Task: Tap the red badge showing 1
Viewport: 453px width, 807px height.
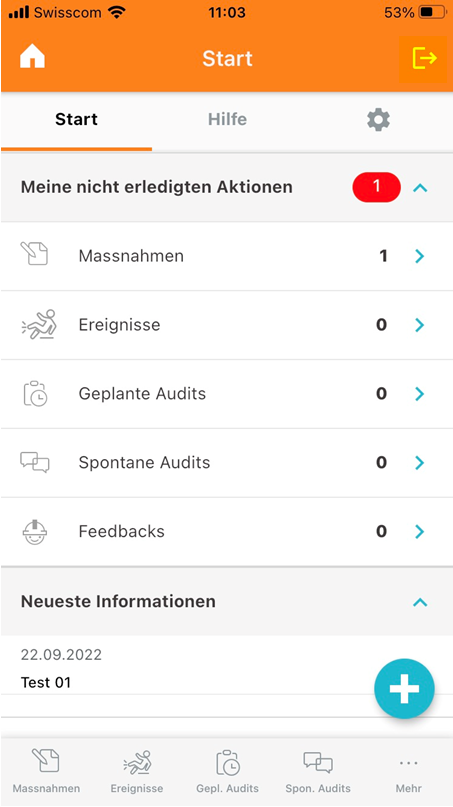Action: (376, 187)
